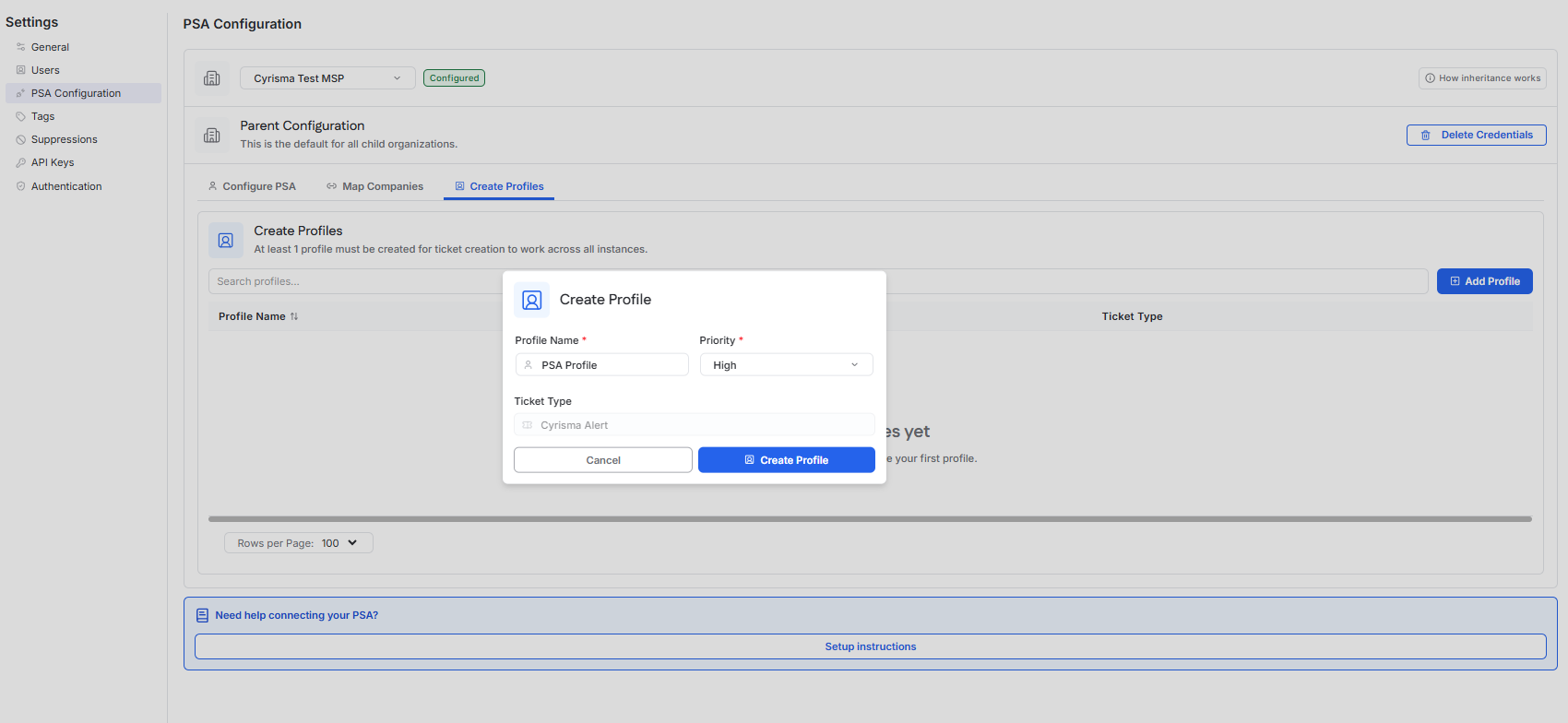The height and width of the screenshot is (723, 1568).
Task: Click the Cyrisma Alert ticket type field
Action: pos(694,425)
